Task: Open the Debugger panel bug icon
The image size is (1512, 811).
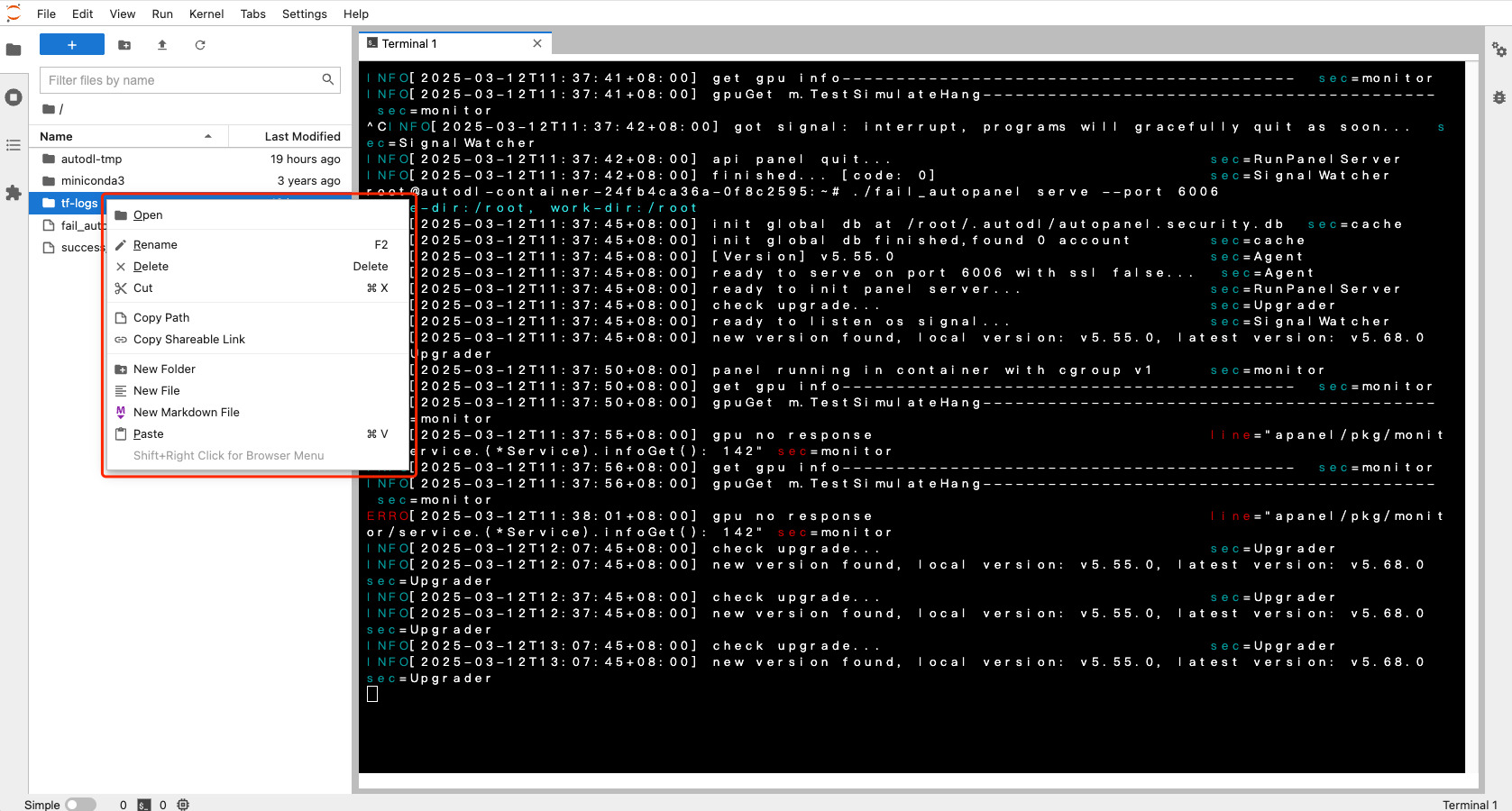Action: 1499,97
